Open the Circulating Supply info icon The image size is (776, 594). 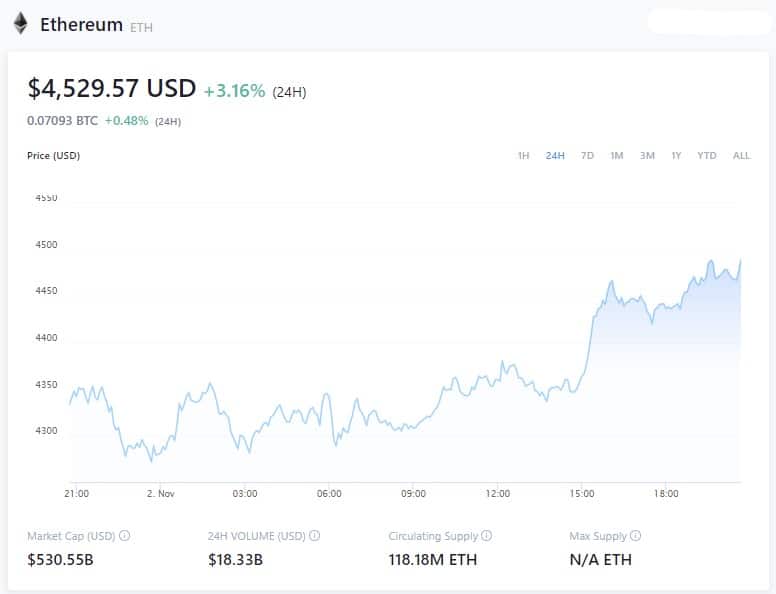click(x=486, y=536)
